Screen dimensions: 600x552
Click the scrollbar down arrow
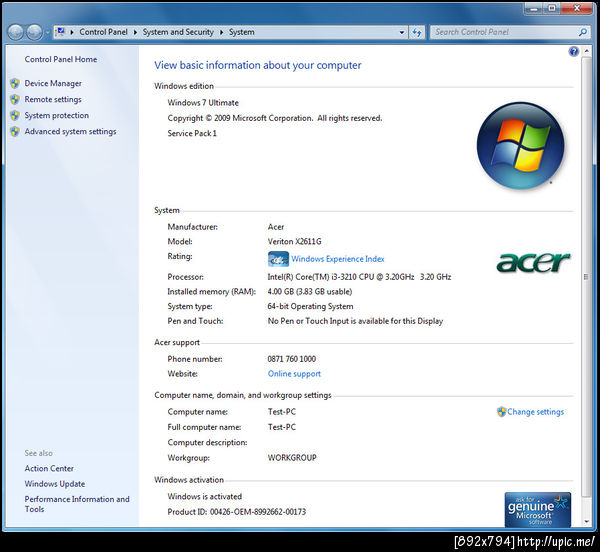[x=586, y=521]
